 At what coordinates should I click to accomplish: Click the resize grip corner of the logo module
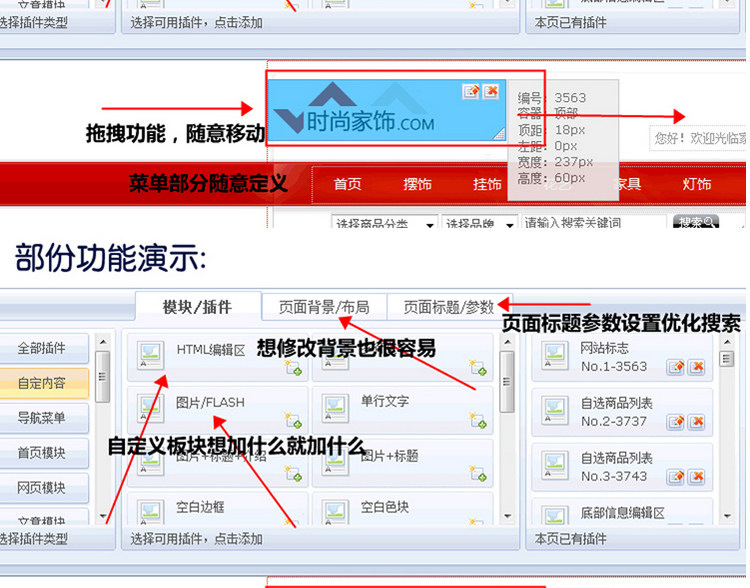(499, 133)
